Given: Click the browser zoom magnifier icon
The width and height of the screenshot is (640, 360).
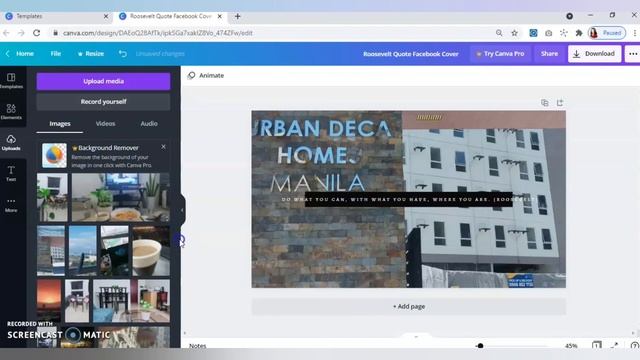Looking at the screenshot, I should coord(499,33).
